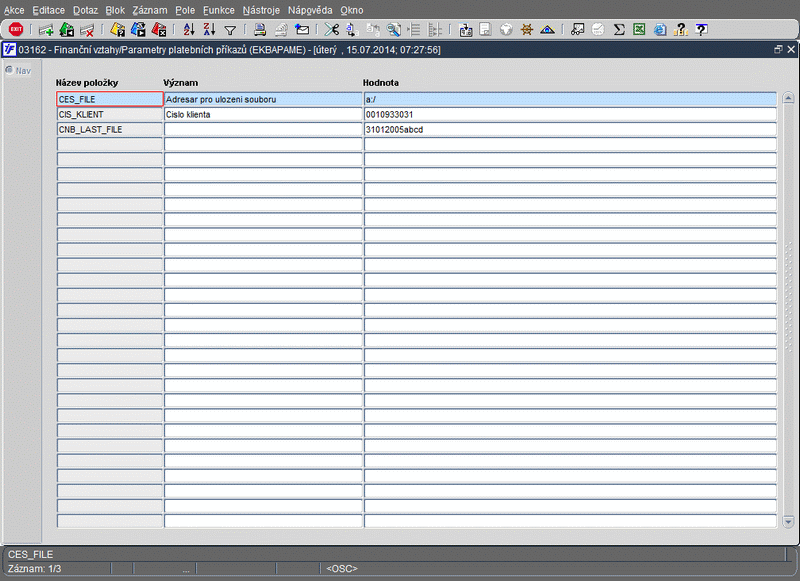Open the Pole menu
Viewport: 800px width, 581px height.
click(185, 10)
